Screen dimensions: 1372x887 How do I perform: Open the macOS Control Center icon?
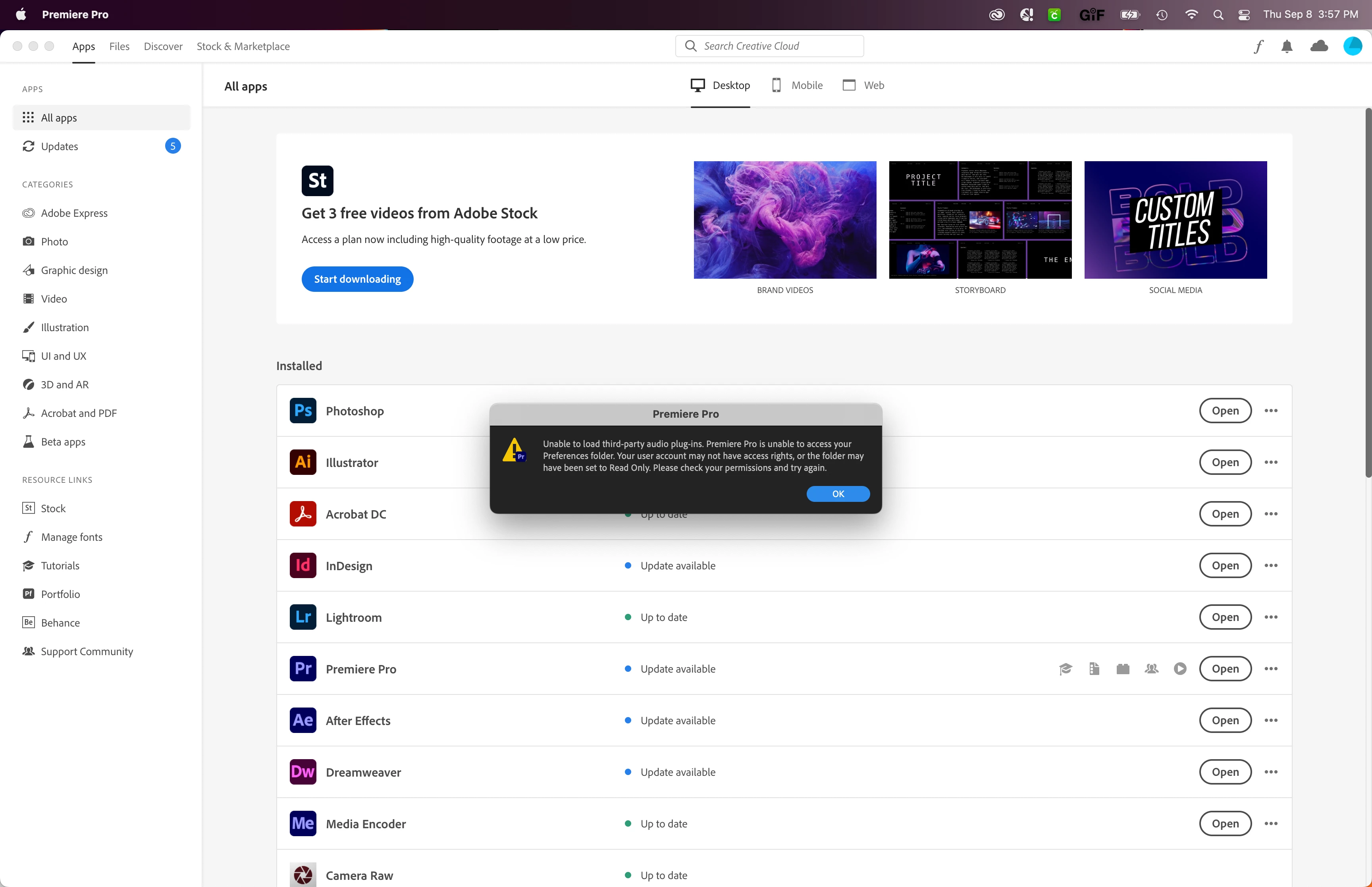[x=1244, y=15]
